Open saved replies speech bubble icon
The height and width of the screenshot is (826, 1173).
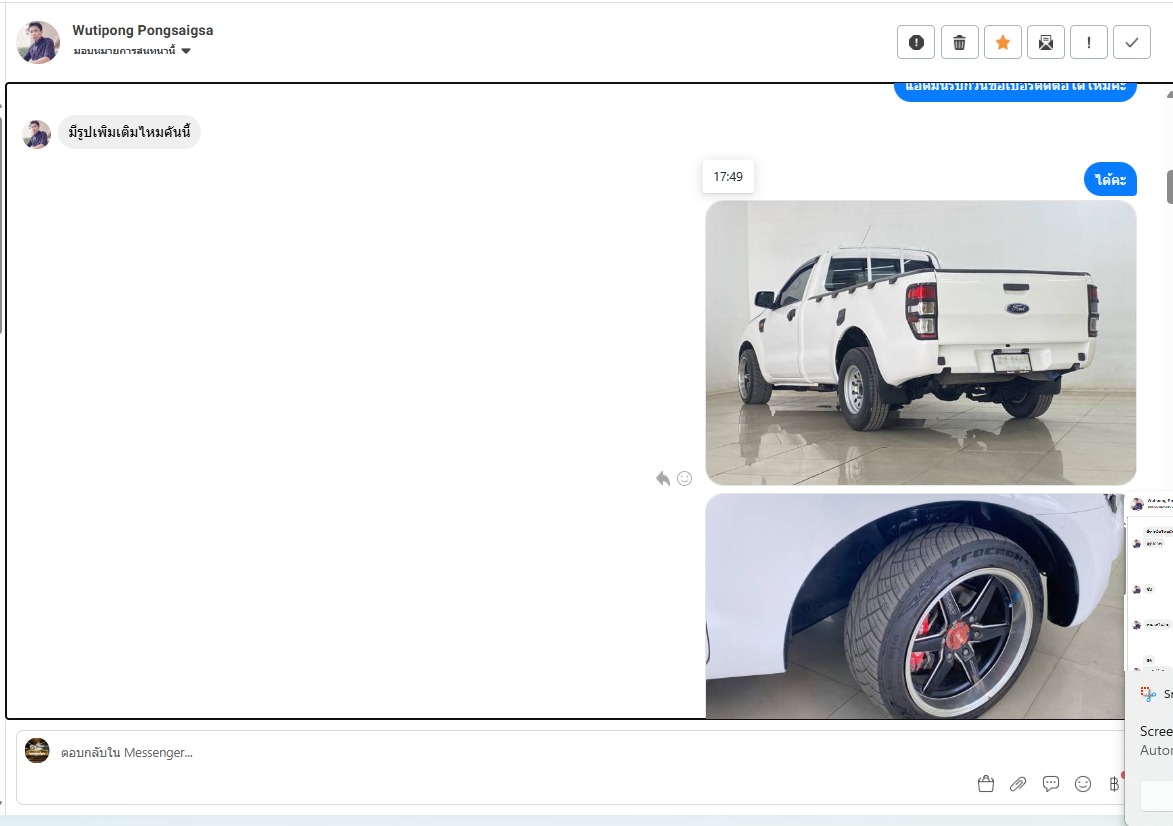1051,784
